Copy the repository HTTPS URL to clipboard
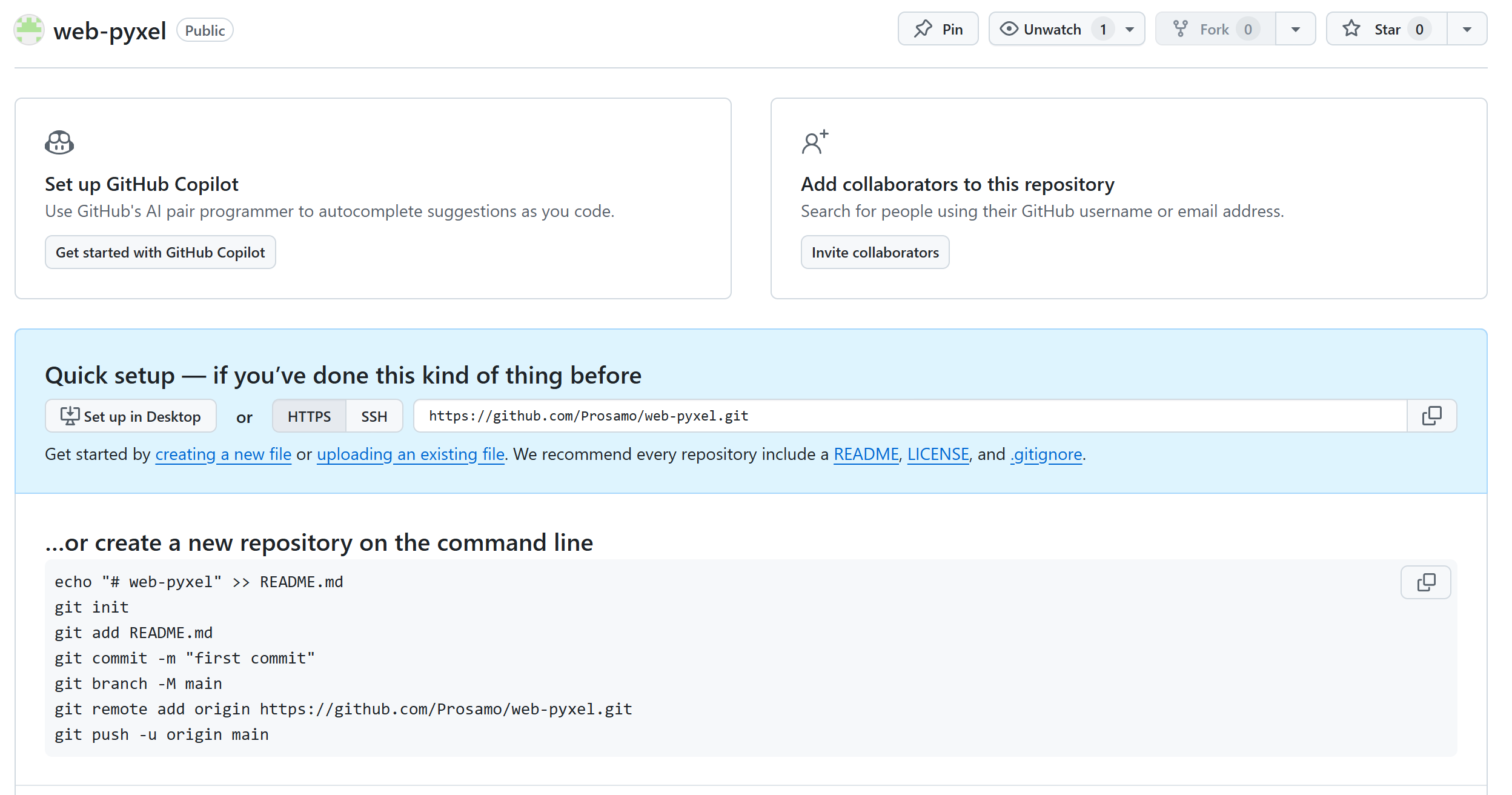 tap(1431, 416)
